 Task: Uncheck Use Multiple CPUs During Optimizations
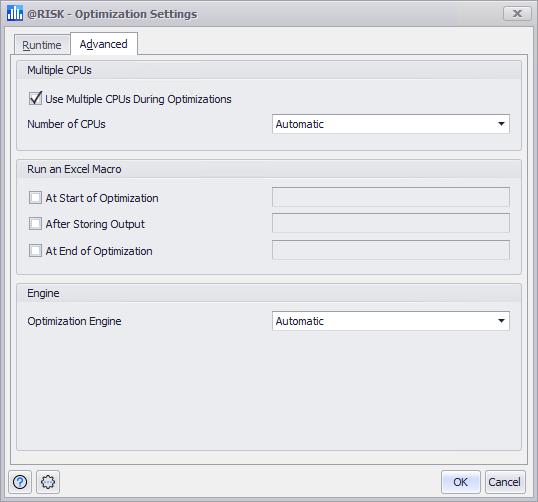(35, 99)
